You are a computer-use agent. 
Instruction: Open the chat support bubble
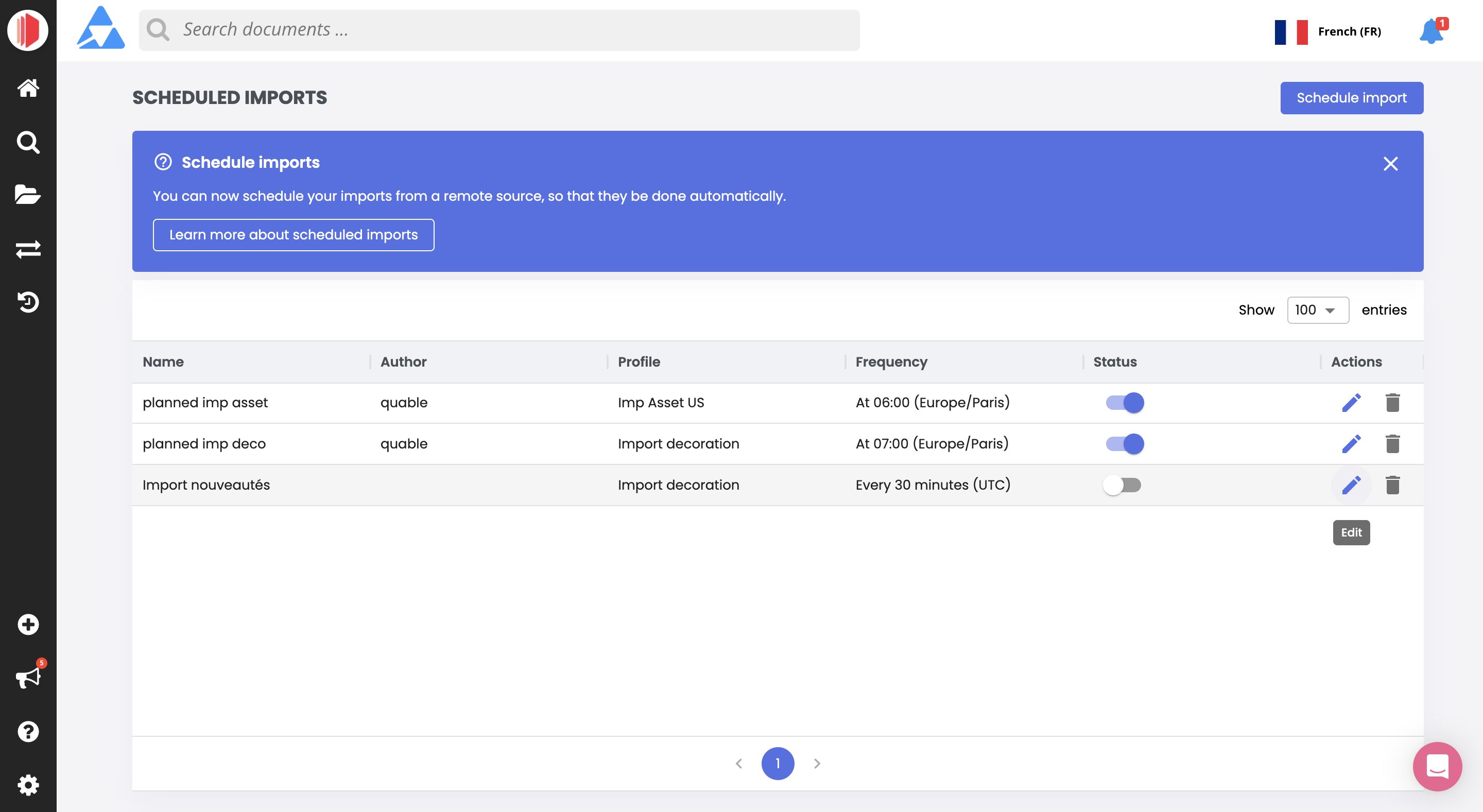pos(1437,766)
